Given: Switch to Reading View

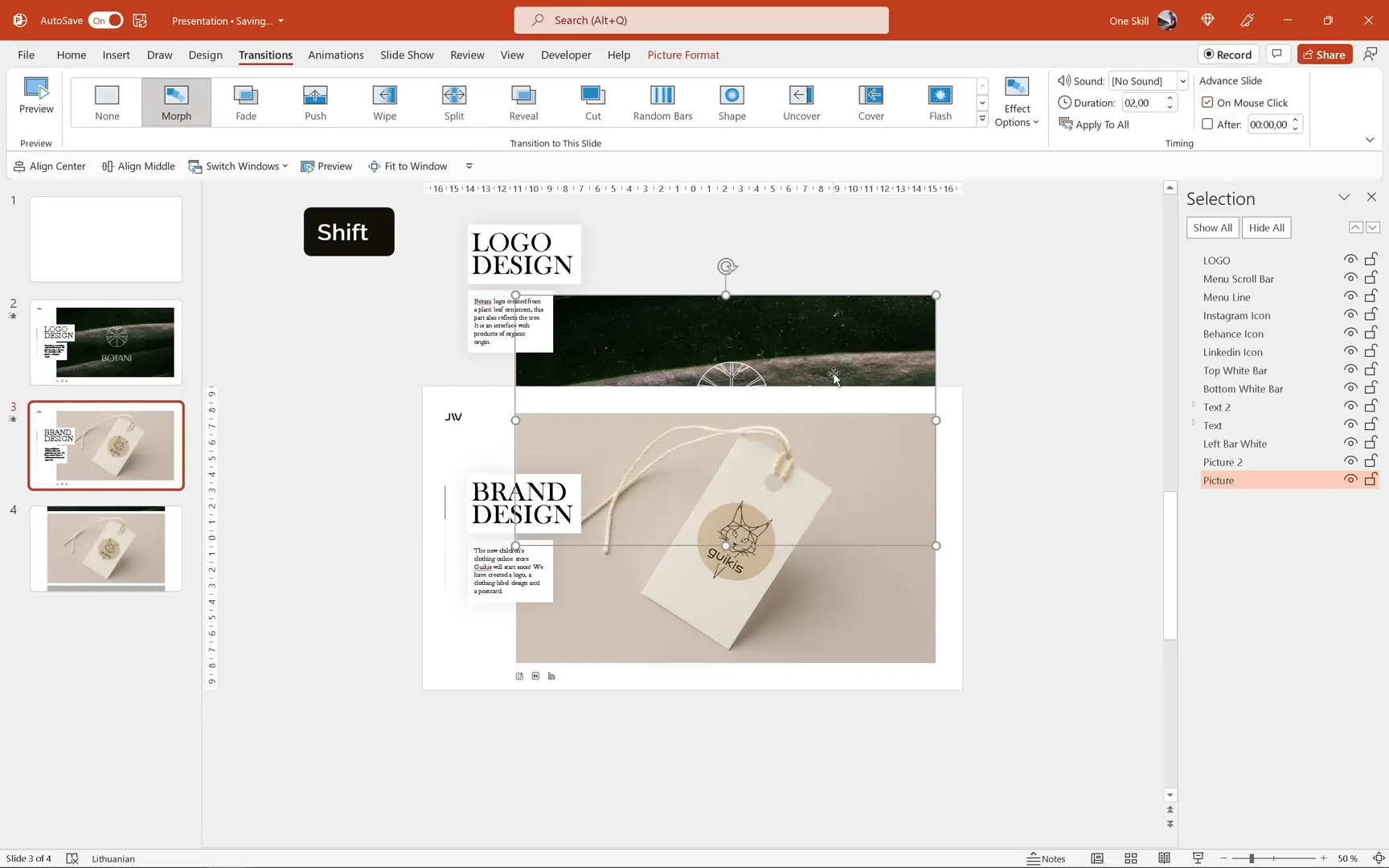Looking at the screenshot, I should click(x=1164, y=858).
